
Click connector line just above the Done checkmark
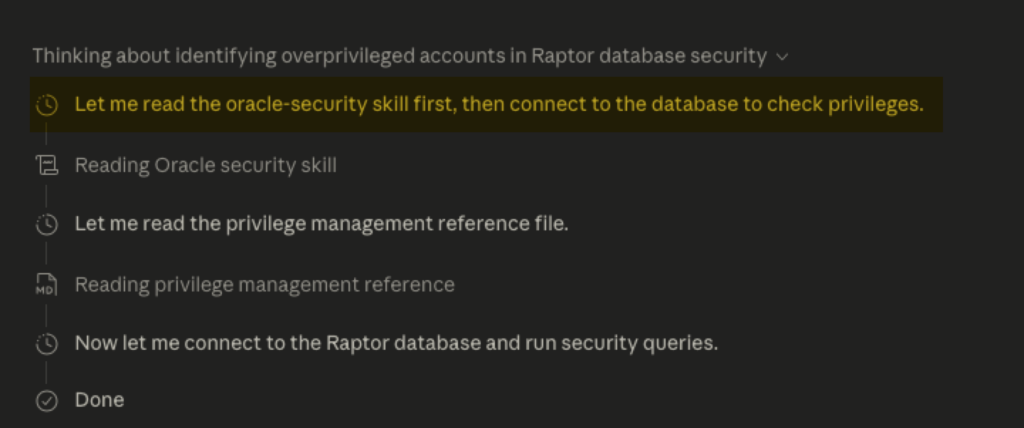click(46, 374)
